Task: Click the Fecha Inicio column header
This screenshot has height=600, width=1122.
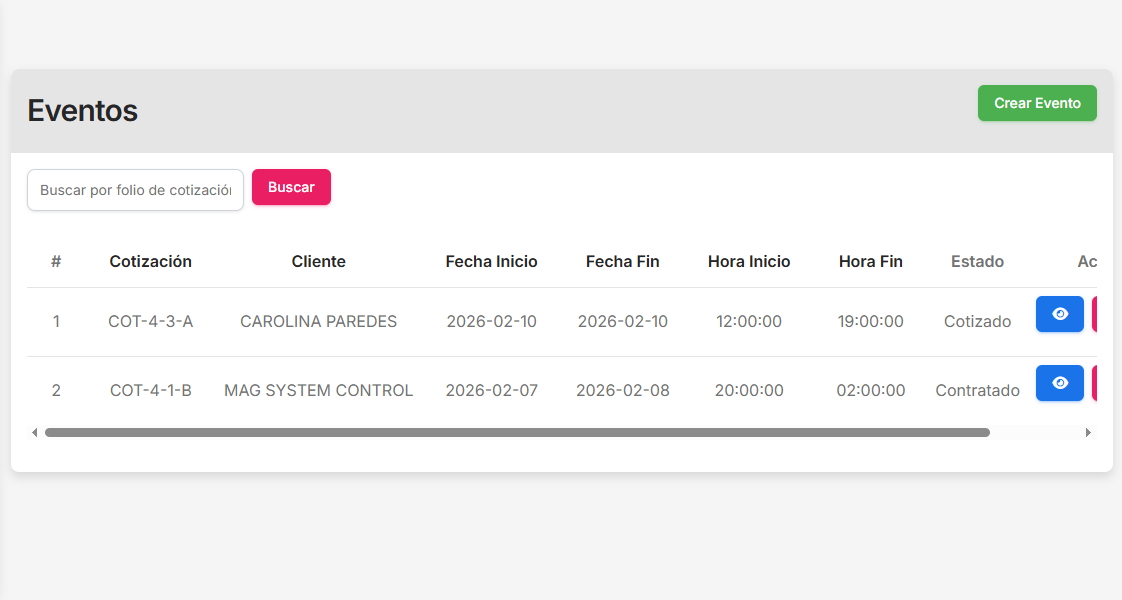Action: click(492, 262)
